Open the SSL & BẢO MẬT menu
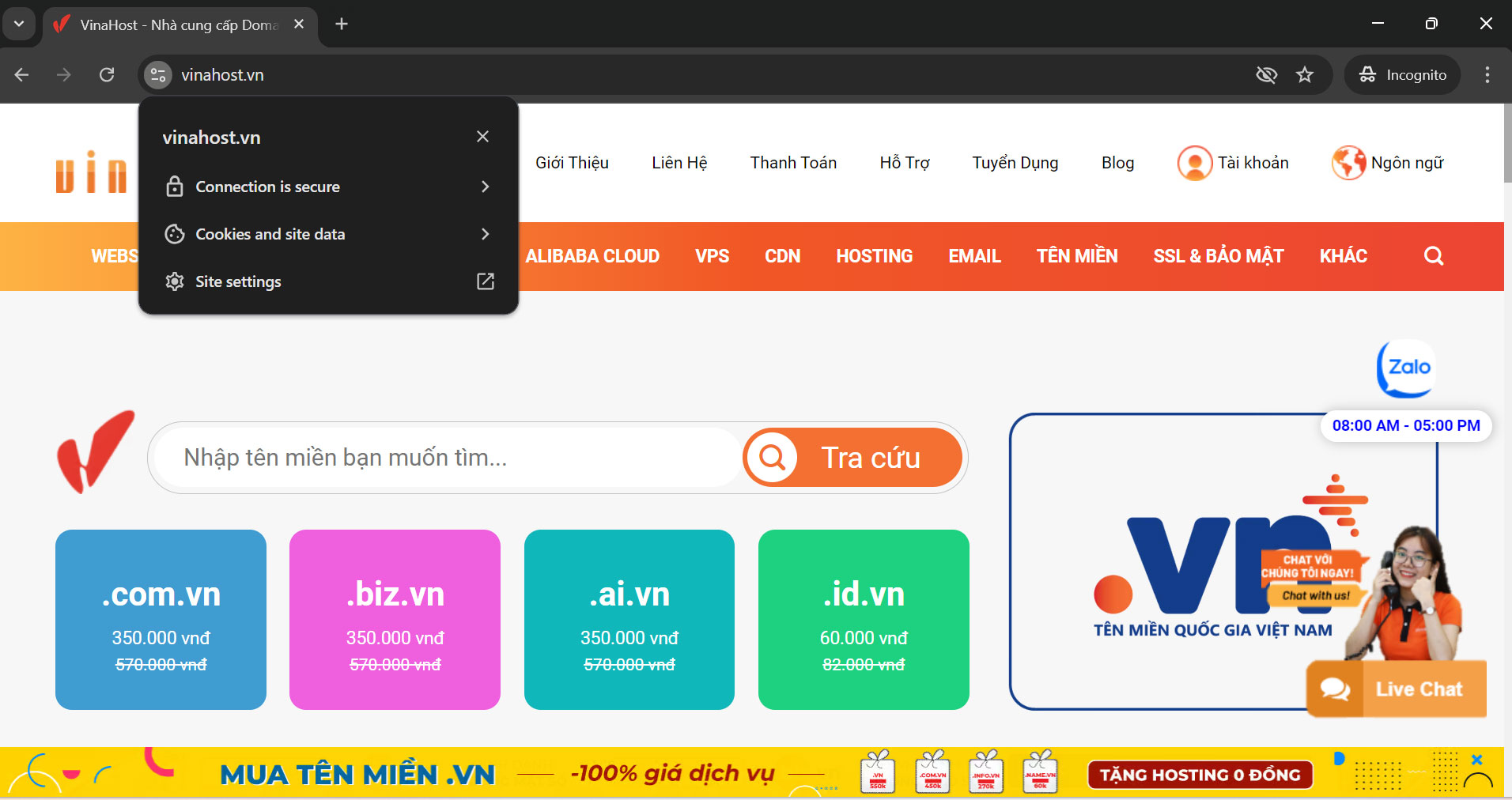The image size is (1512, 800). tap(1218, 256)
